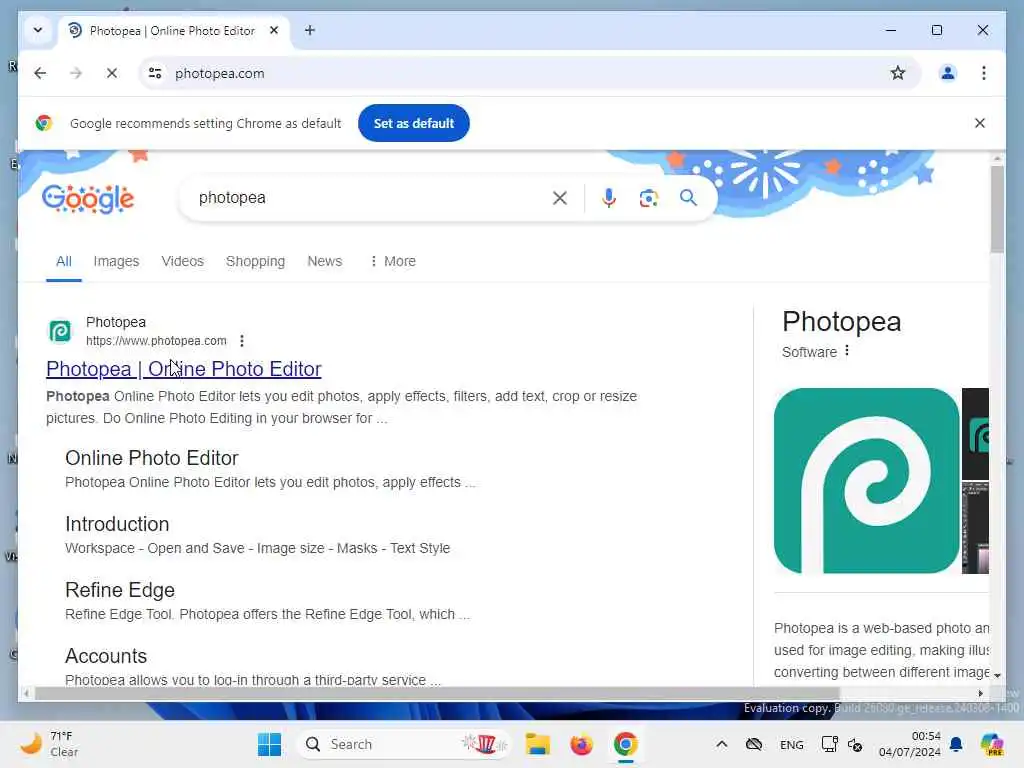Image resolution: width=1024 pixels, height=768 pixels.
Task: Click the large Photopea logo thumbnail
Action: (866, 481)
